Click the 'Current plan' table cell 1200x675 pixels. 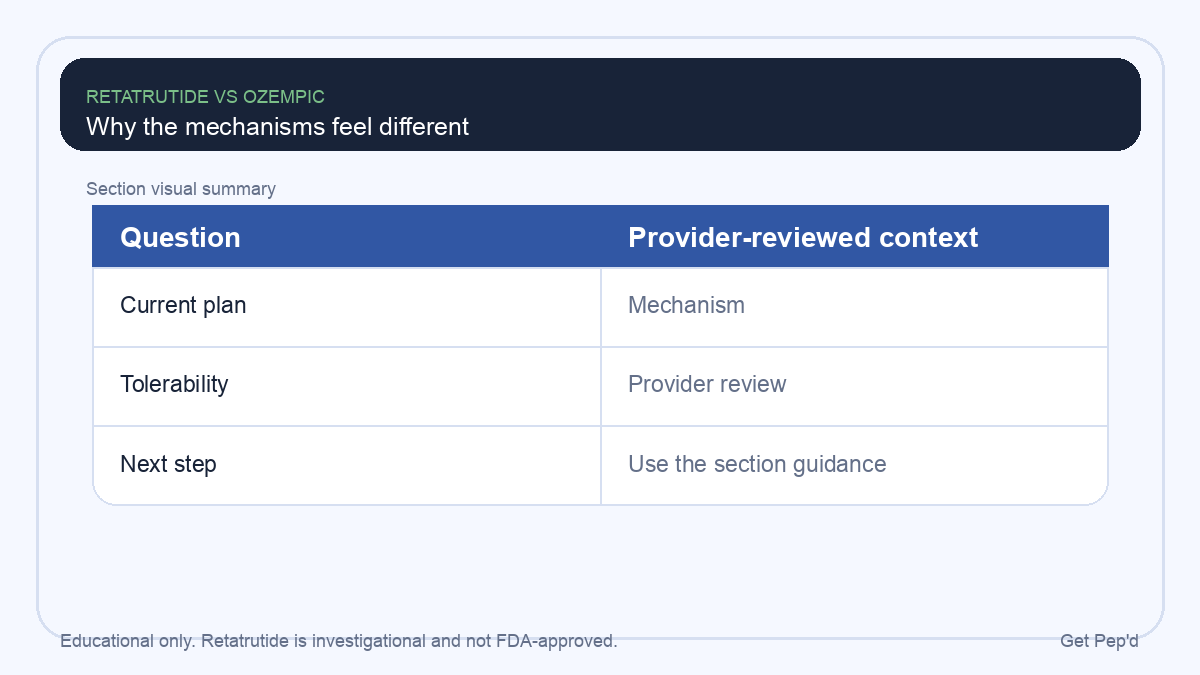(347, 306)
